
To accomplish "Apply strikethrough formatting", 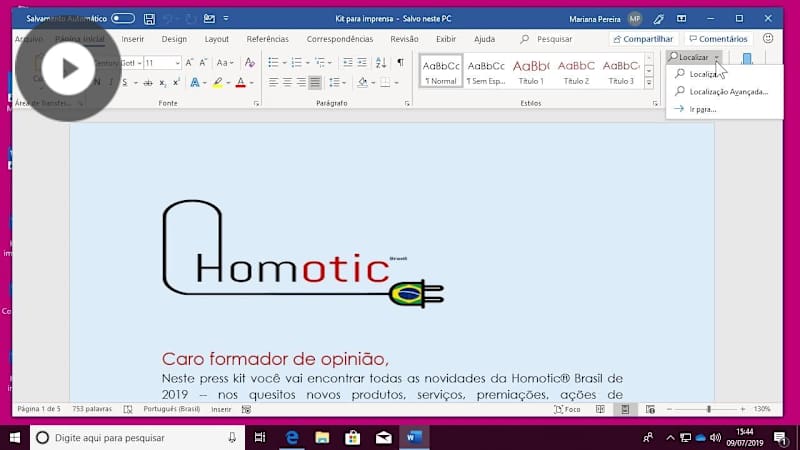I will click(148, 83).
